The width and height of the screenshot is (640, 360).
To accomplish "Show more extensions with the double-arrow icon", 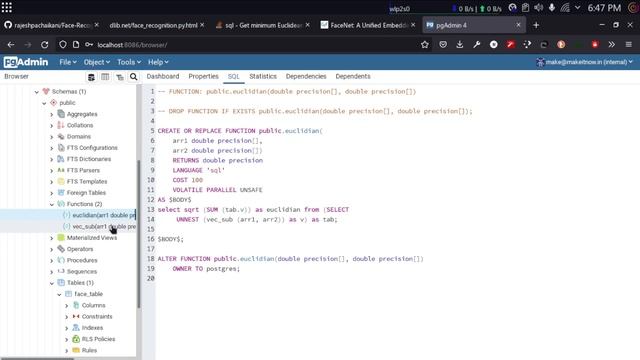I will click(x=611, y=45).
